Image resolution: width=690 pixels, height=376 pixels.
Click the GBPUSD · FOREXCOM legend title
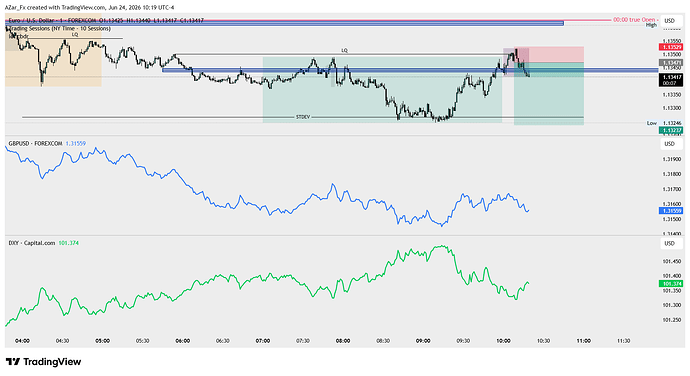[x=36, y=144]
